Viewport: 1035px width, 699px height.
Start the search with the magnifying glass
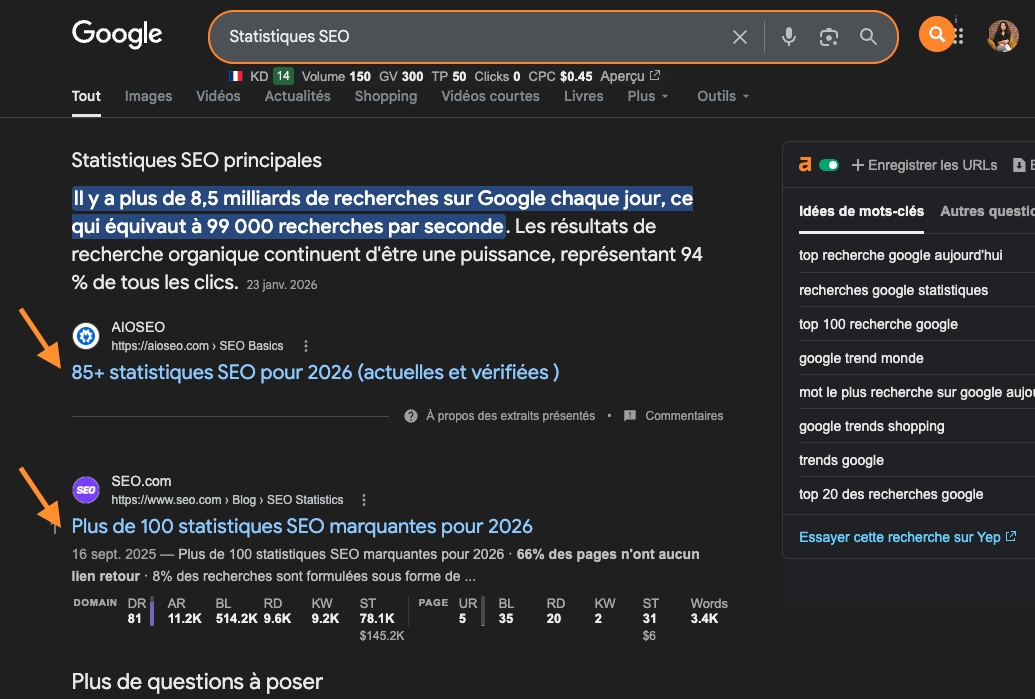pyautogui.click(x=867, y=36)
